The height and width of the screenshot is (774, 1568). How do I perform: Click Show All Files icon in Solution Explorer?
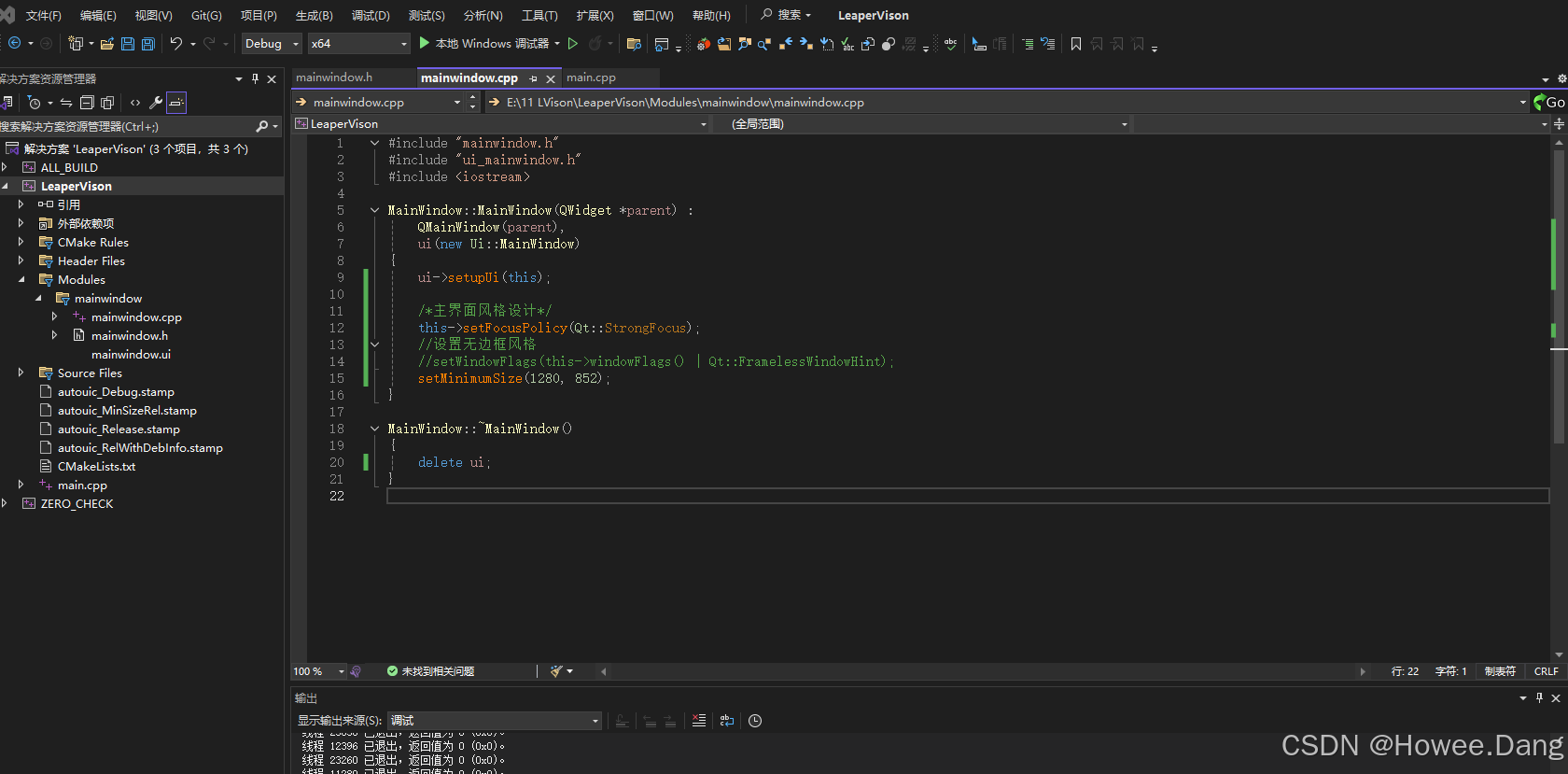pos(107,103)
